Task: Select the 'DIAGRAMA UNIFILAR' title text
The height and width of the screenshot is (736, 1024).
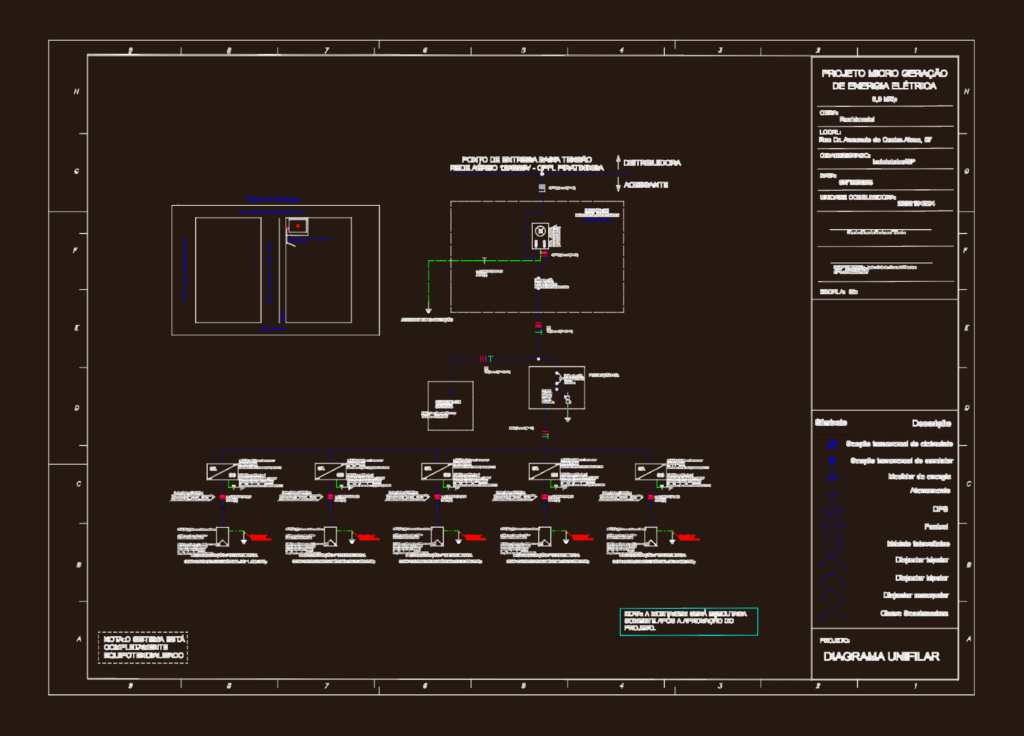Action: (881, 656)
